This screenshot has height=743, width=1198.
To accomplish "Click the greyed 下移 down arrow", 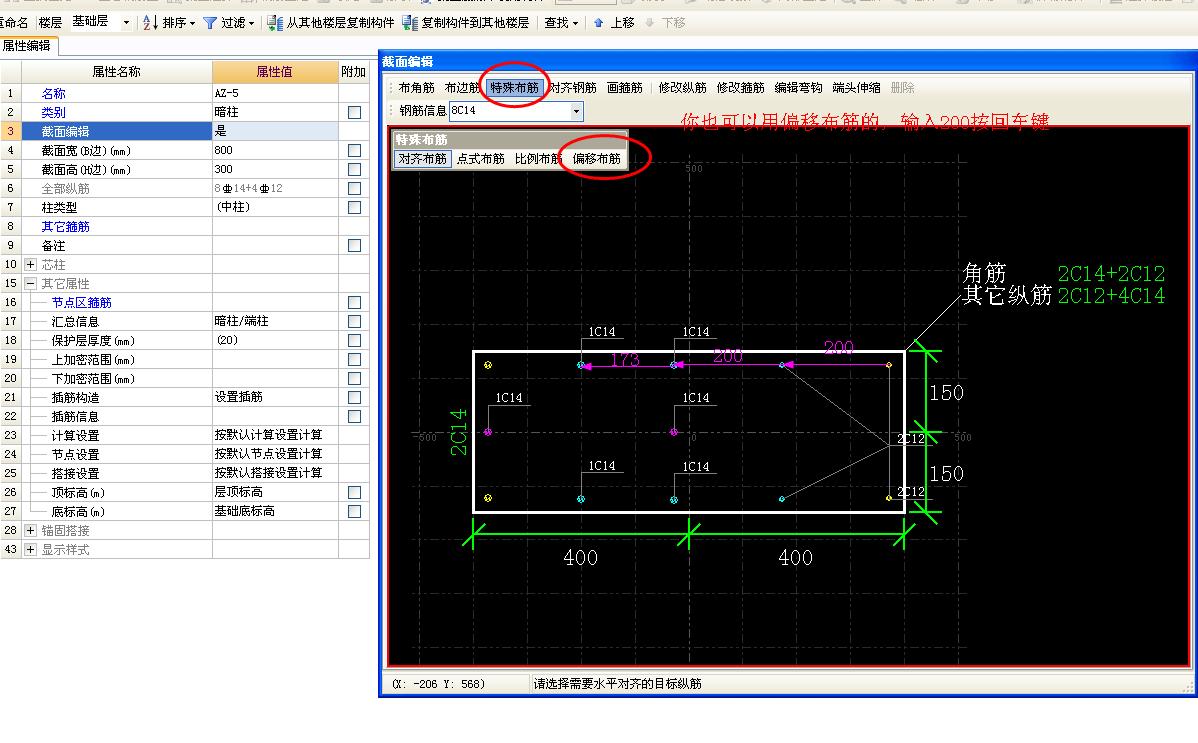I will point(650,23).
